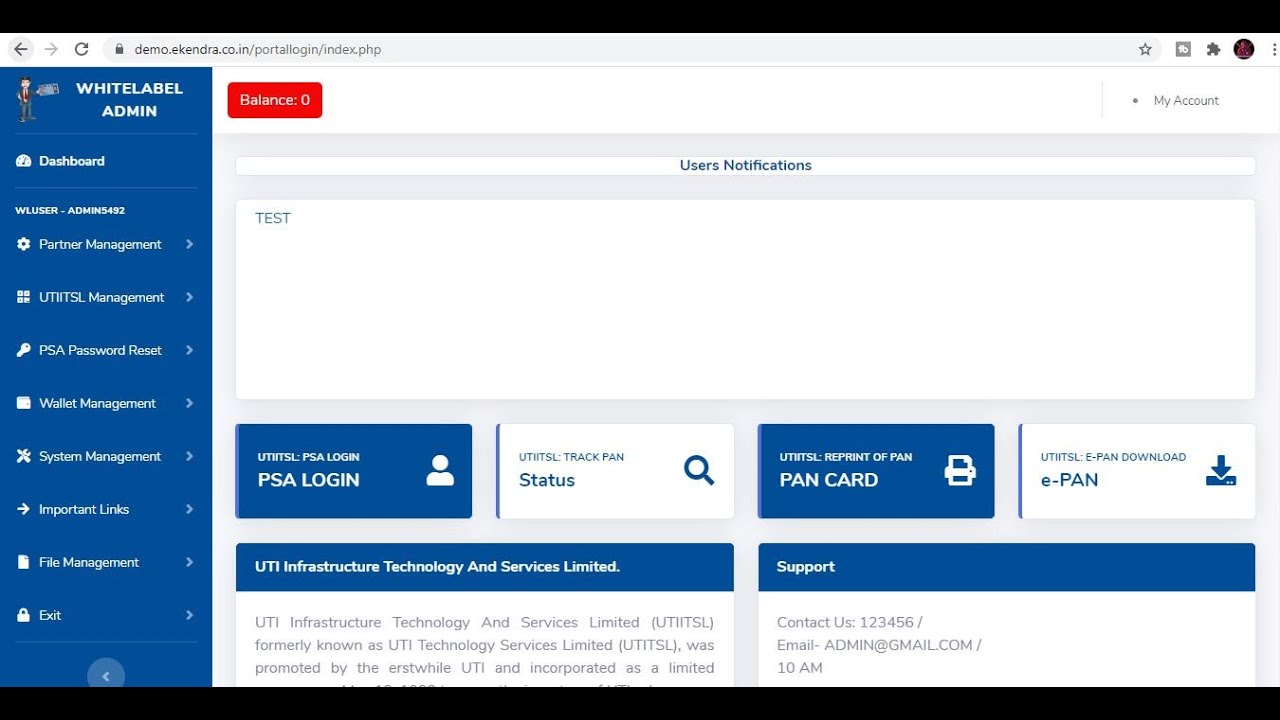Viewport: 1280px width, 720px height.
Task: Open System Management menu item
Action: pyautogui.click(x=106, y=456)
